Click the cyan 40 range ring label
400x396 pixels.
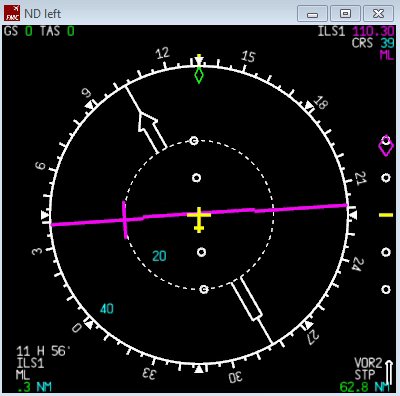(107, 309)
